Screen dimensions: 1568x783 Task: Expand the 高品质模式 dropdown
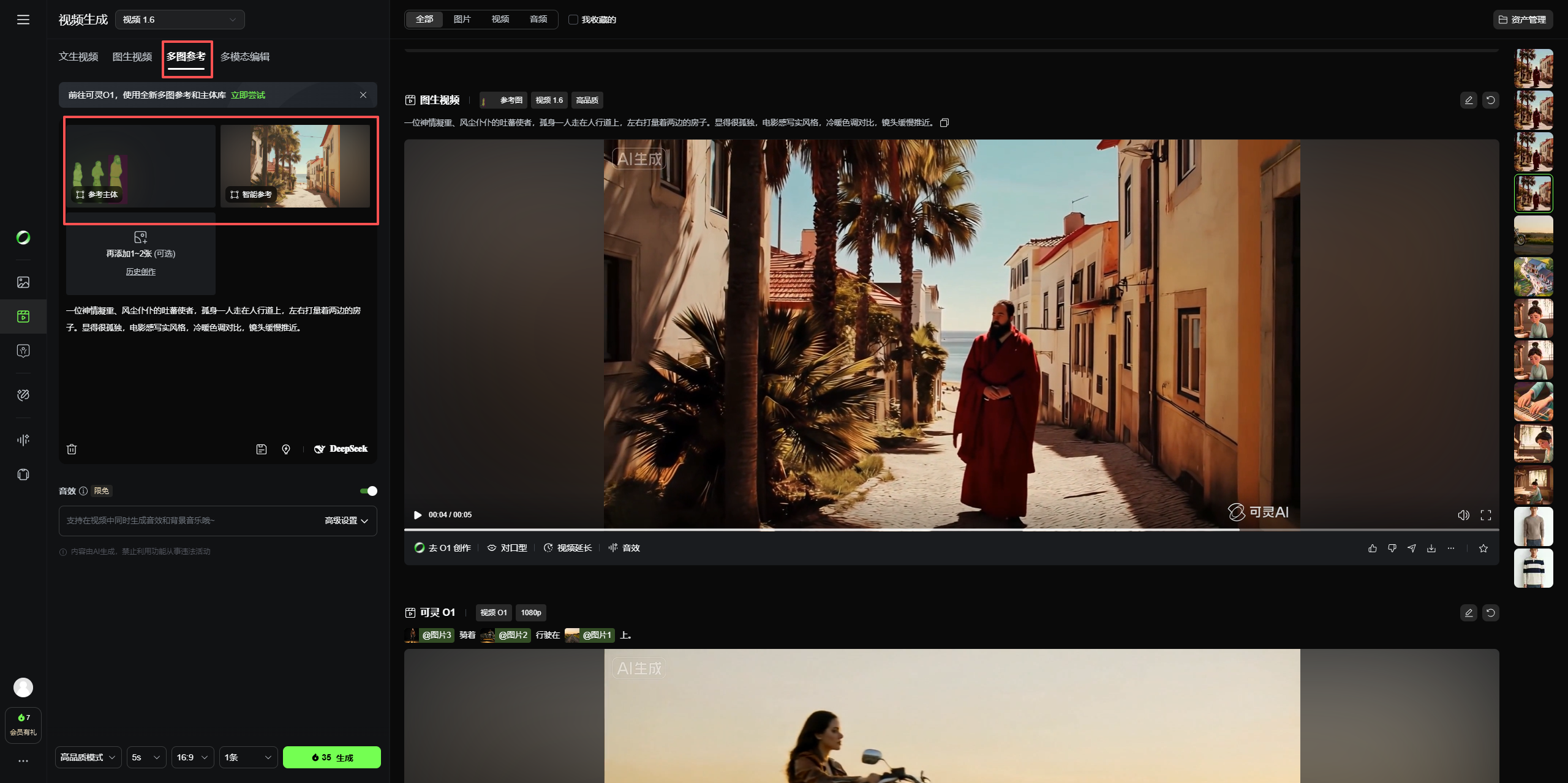(88, 757)
